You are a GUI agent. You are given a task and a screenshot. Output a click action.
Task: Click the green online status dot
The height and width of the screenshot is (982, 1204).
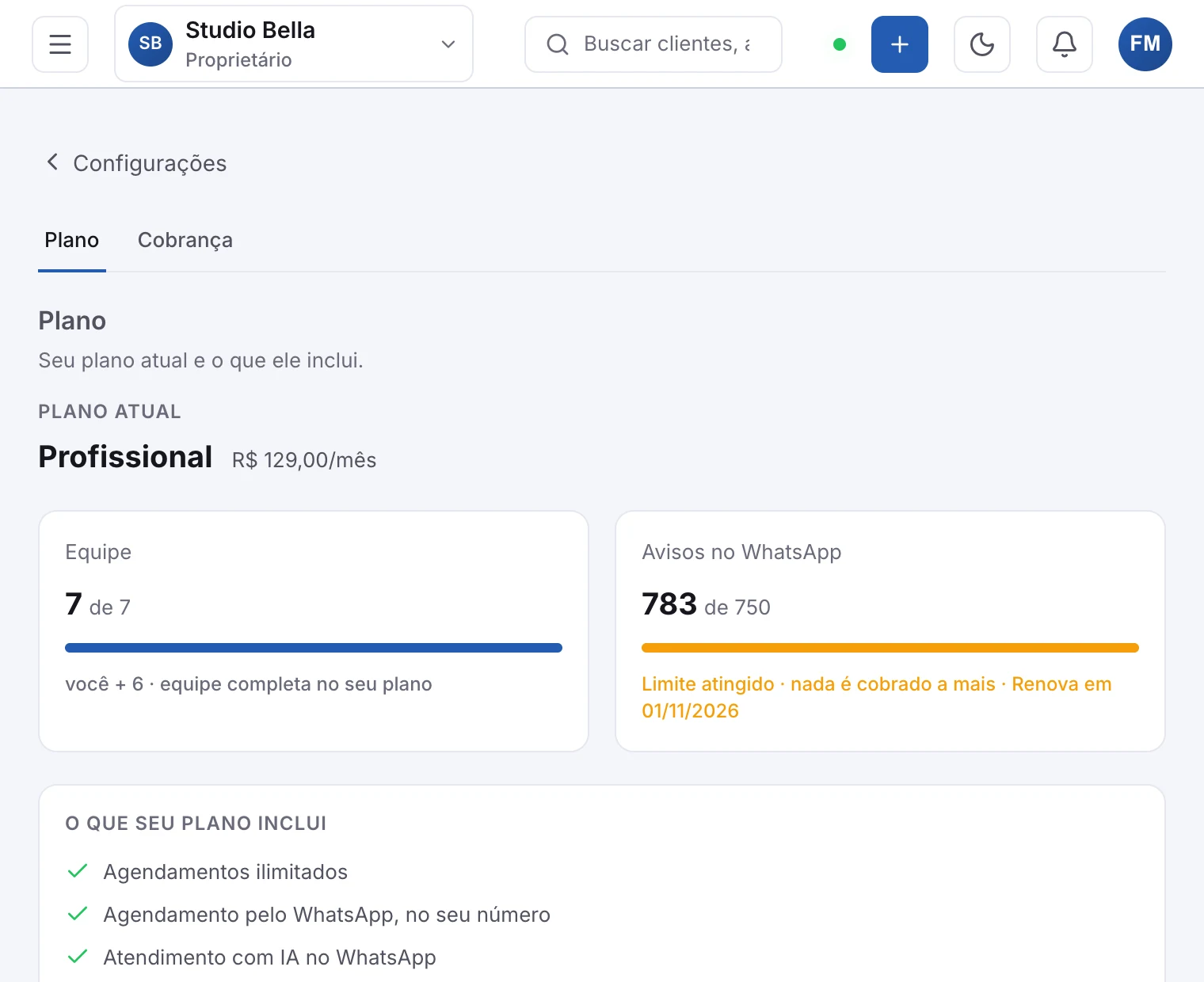click(x=840, y=44)
